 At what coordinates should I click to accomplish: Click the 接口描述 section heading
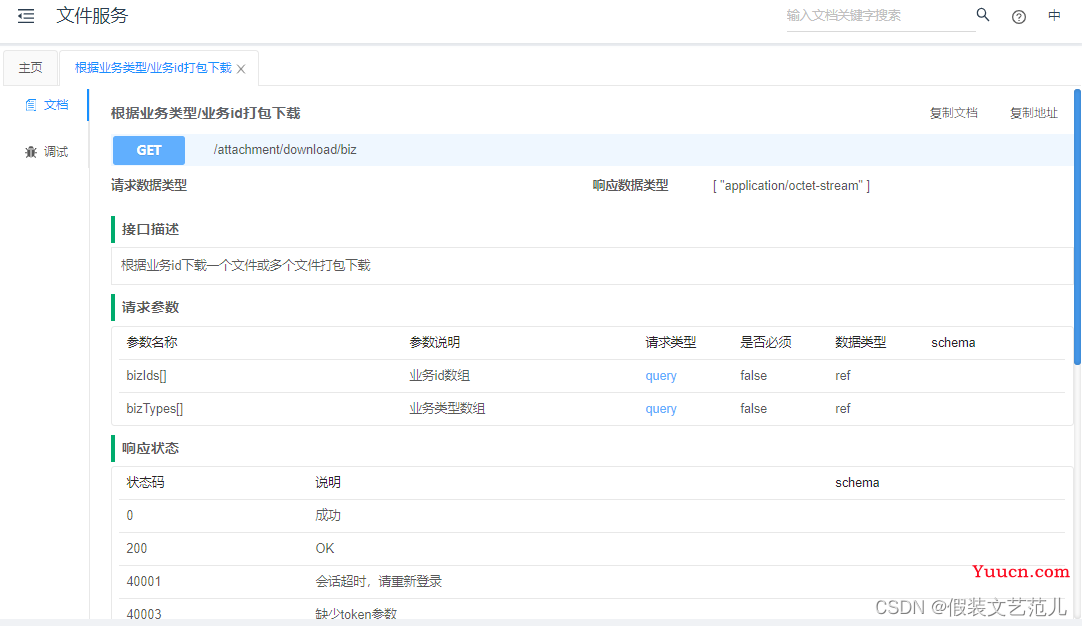150,229
